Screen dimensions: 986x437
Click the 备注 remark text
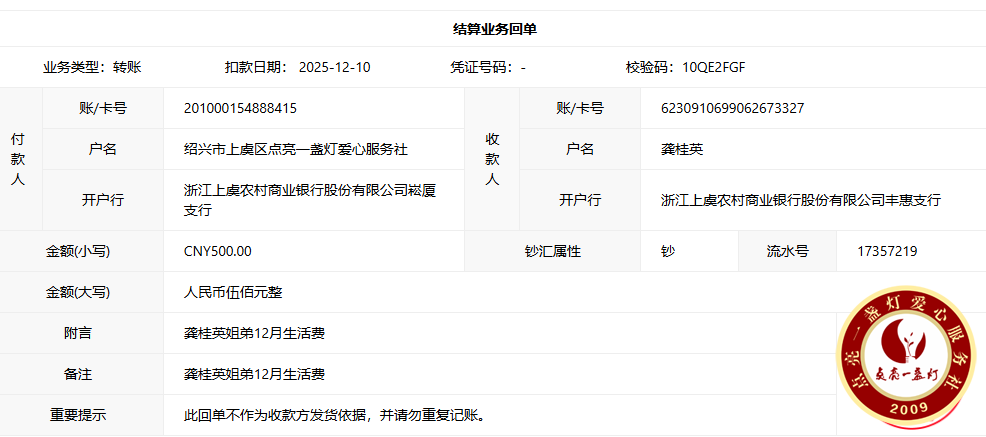click(254, 374)
